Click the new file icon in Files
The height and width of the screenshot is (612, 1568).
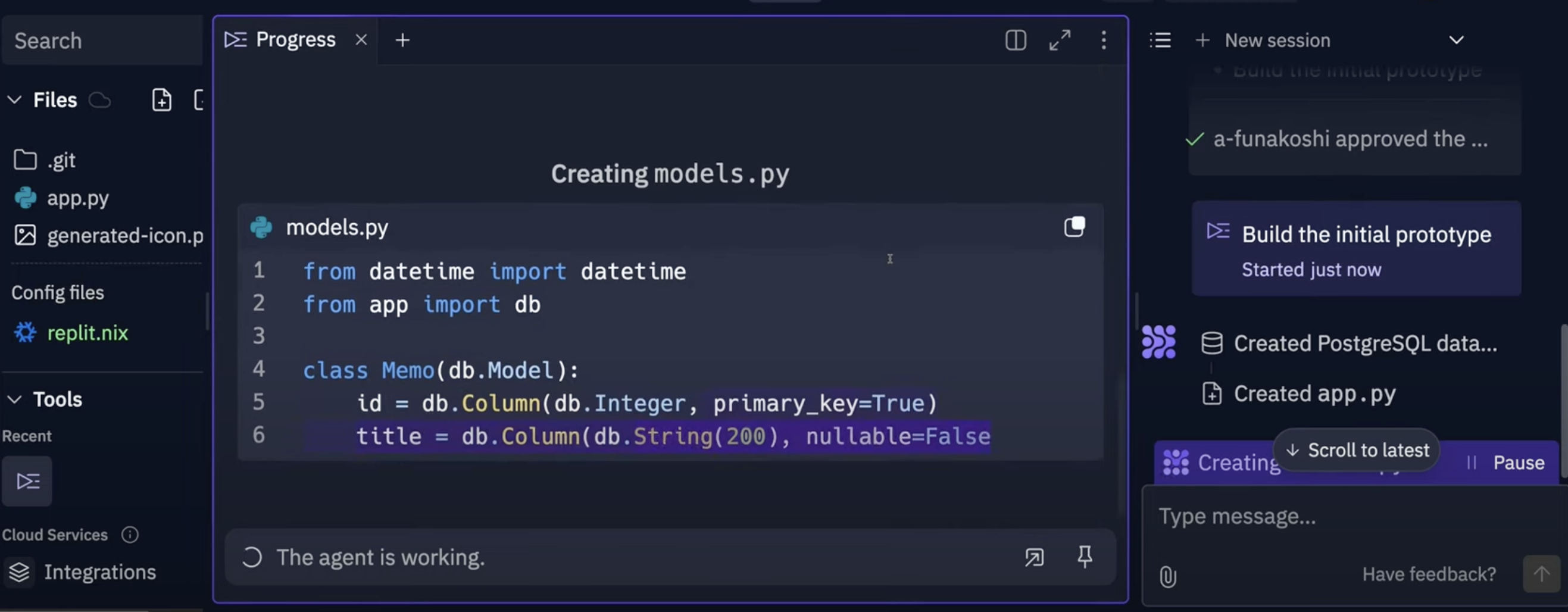pos(161,100)
